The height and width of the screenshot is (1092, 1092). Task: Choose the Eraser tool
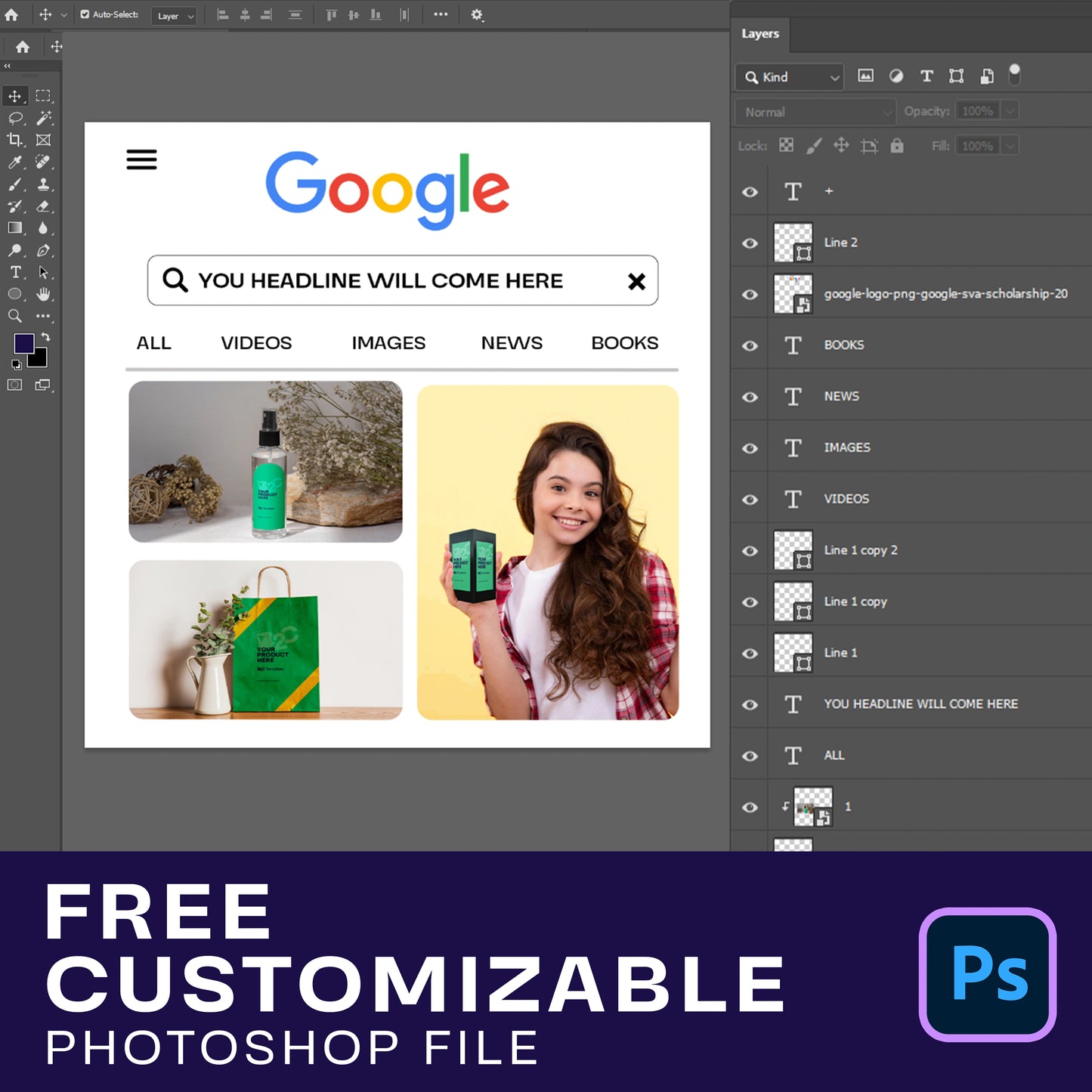(x=43, y=206)
